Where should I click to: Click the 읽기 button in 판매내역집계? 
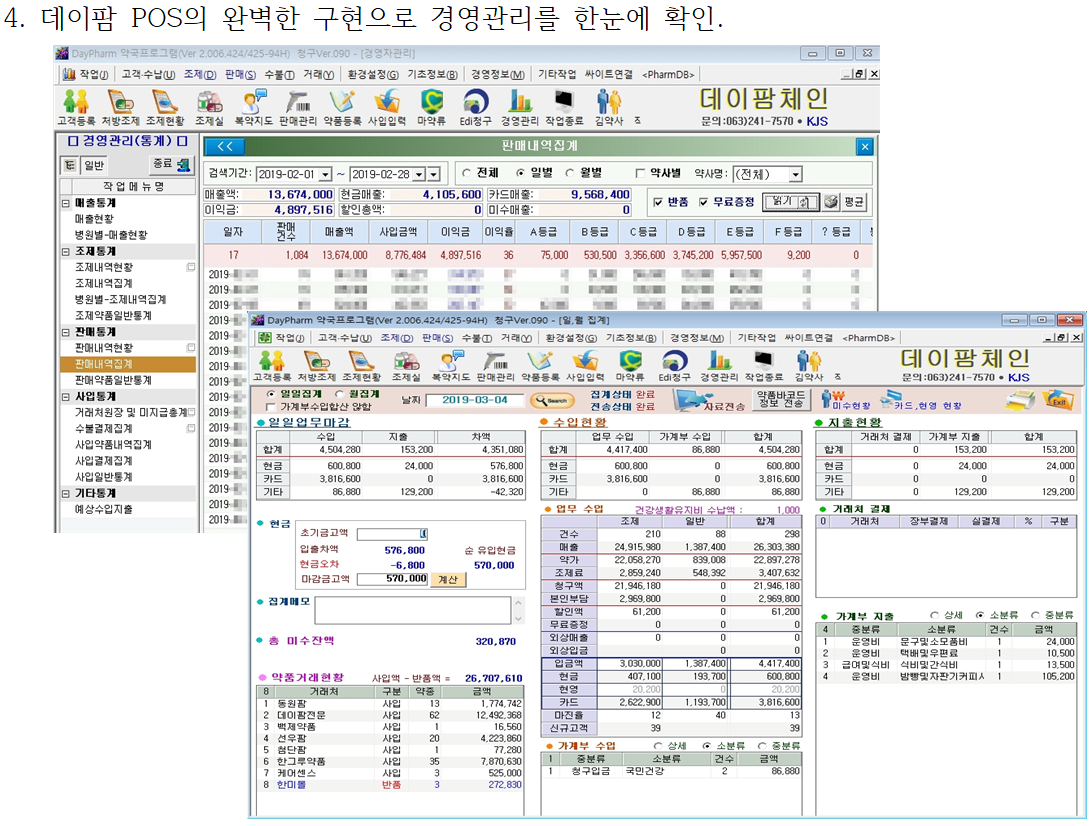790,202
